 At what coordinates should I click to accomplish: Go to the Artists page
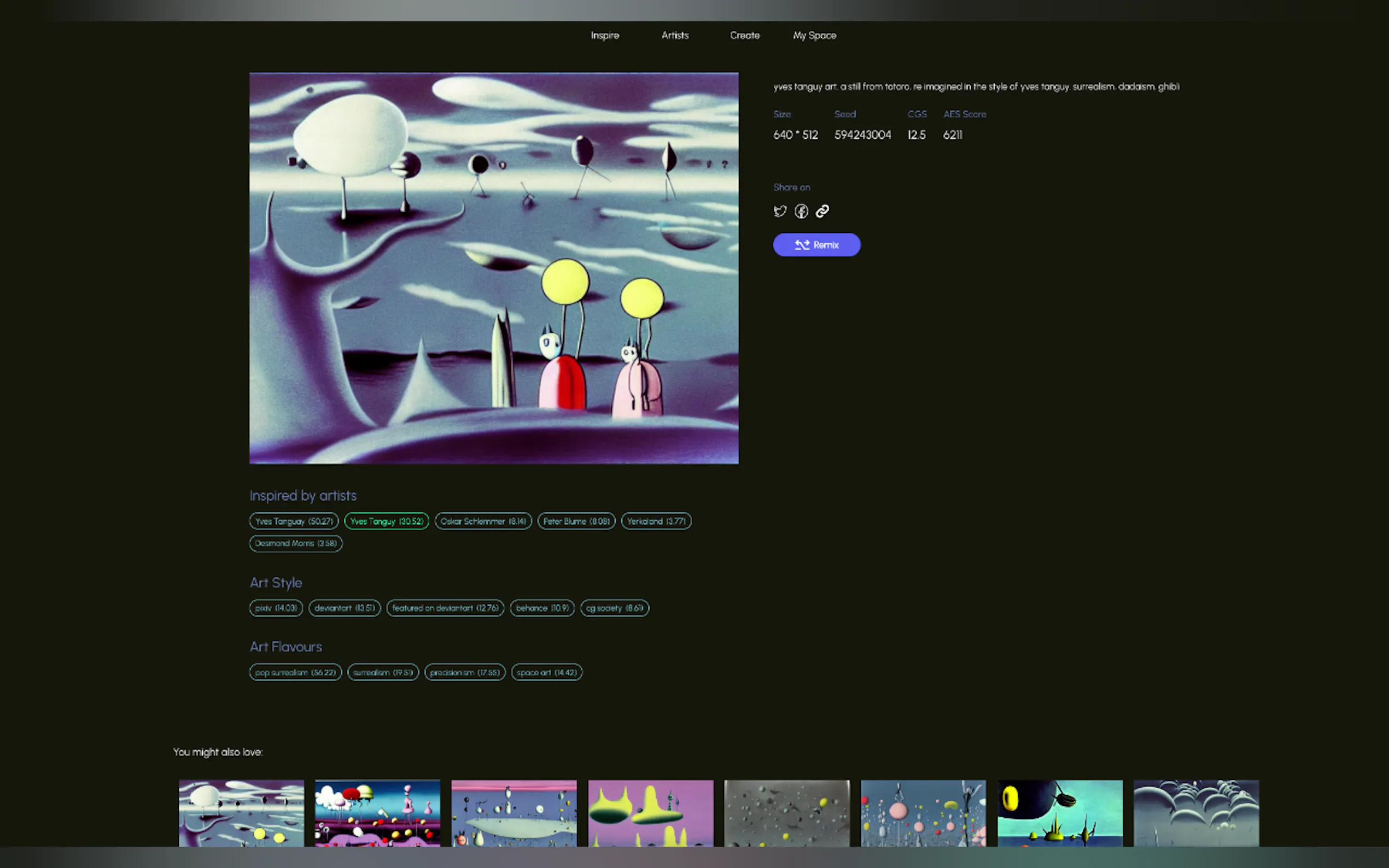tap(675, 36)
